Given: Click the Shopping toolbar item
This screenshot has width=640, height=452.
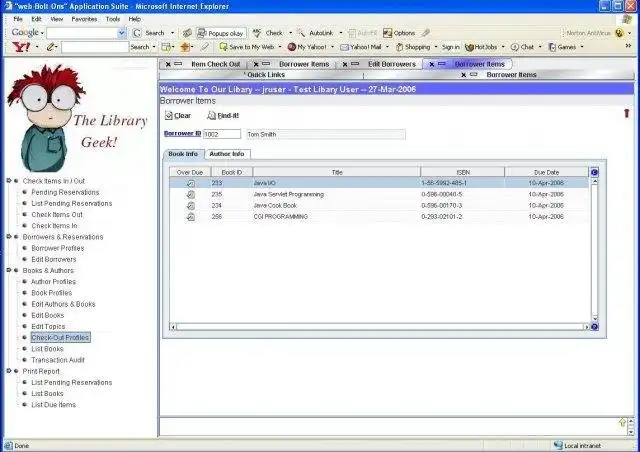Looking at the screenshot, I should [413, 47].
